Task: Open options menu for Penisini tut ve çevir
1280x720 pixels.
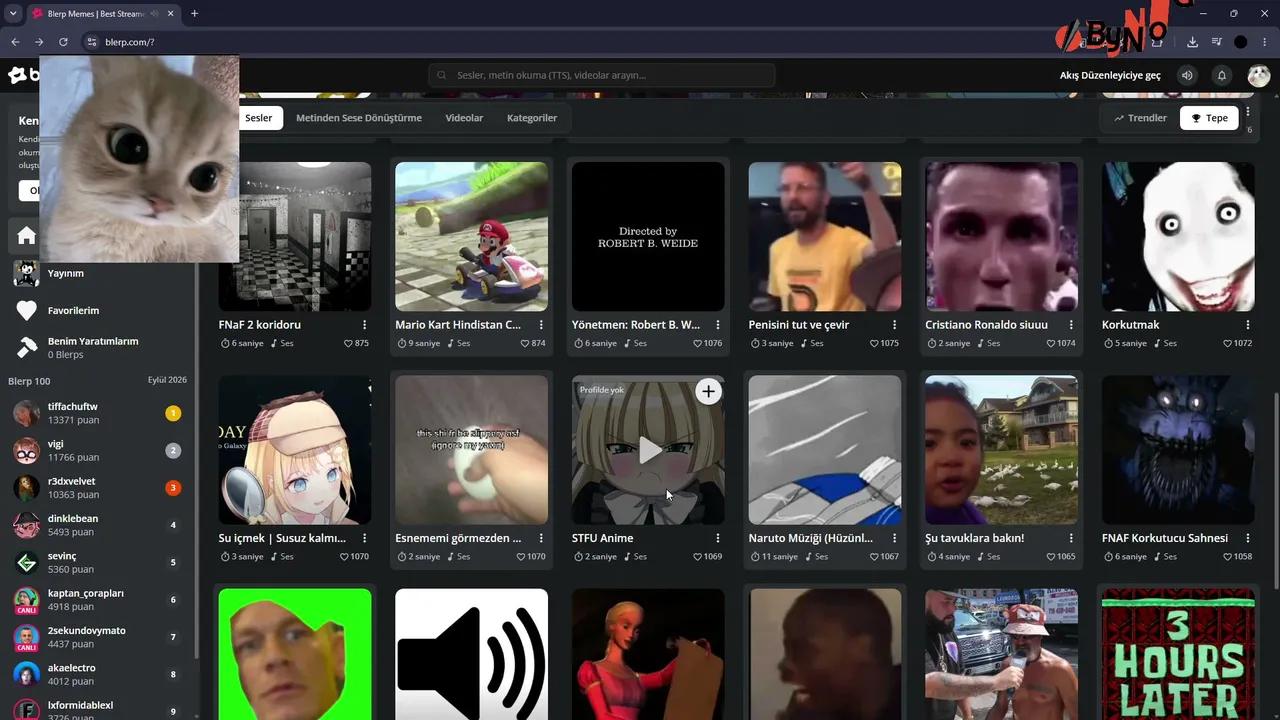Action: tap(894, 325)
